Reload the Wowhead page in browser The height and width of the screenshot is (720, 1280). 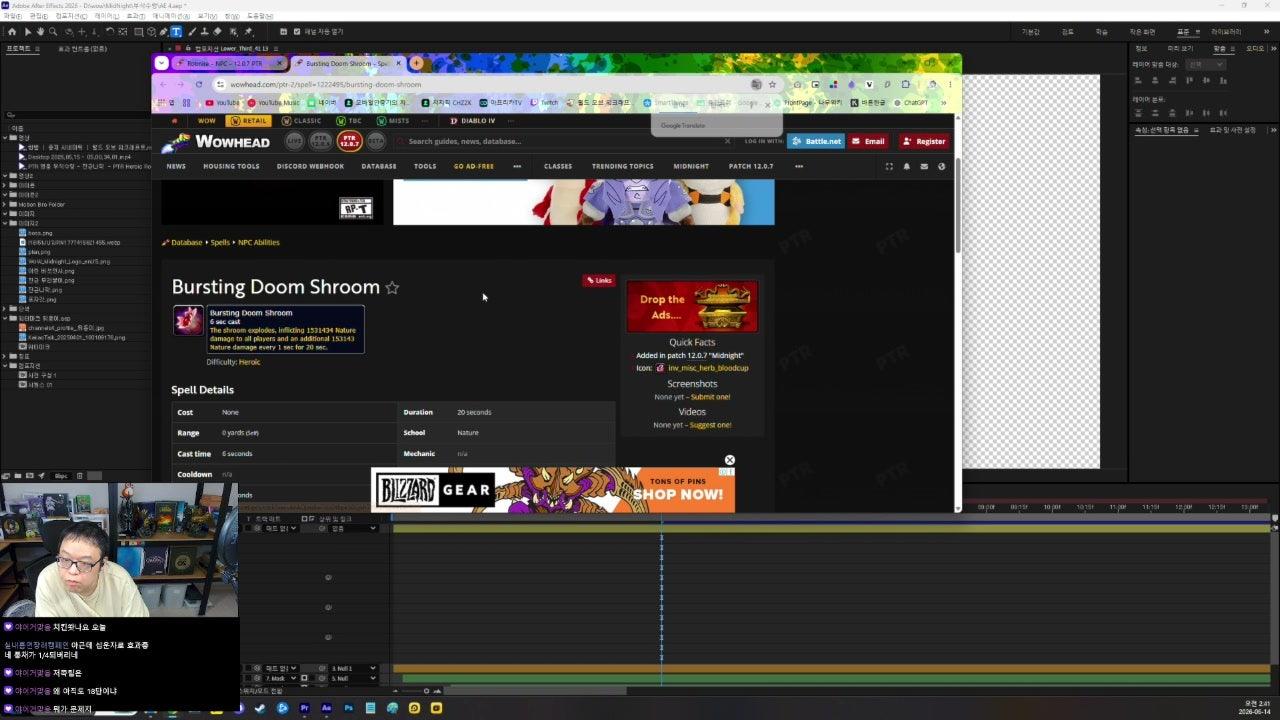coord(199,84)
